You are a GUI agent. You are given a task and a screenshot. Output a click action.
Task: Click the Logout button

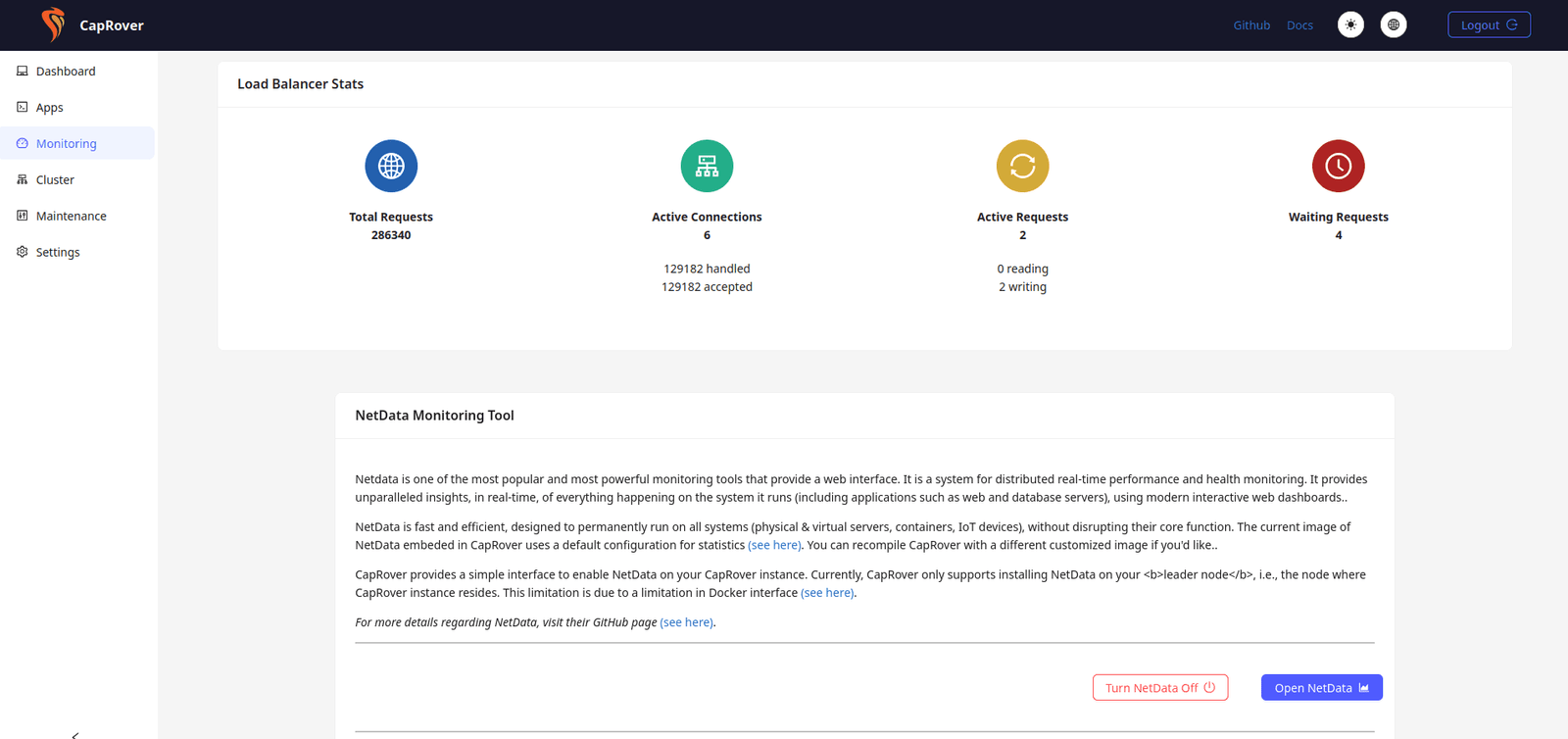1489,25
